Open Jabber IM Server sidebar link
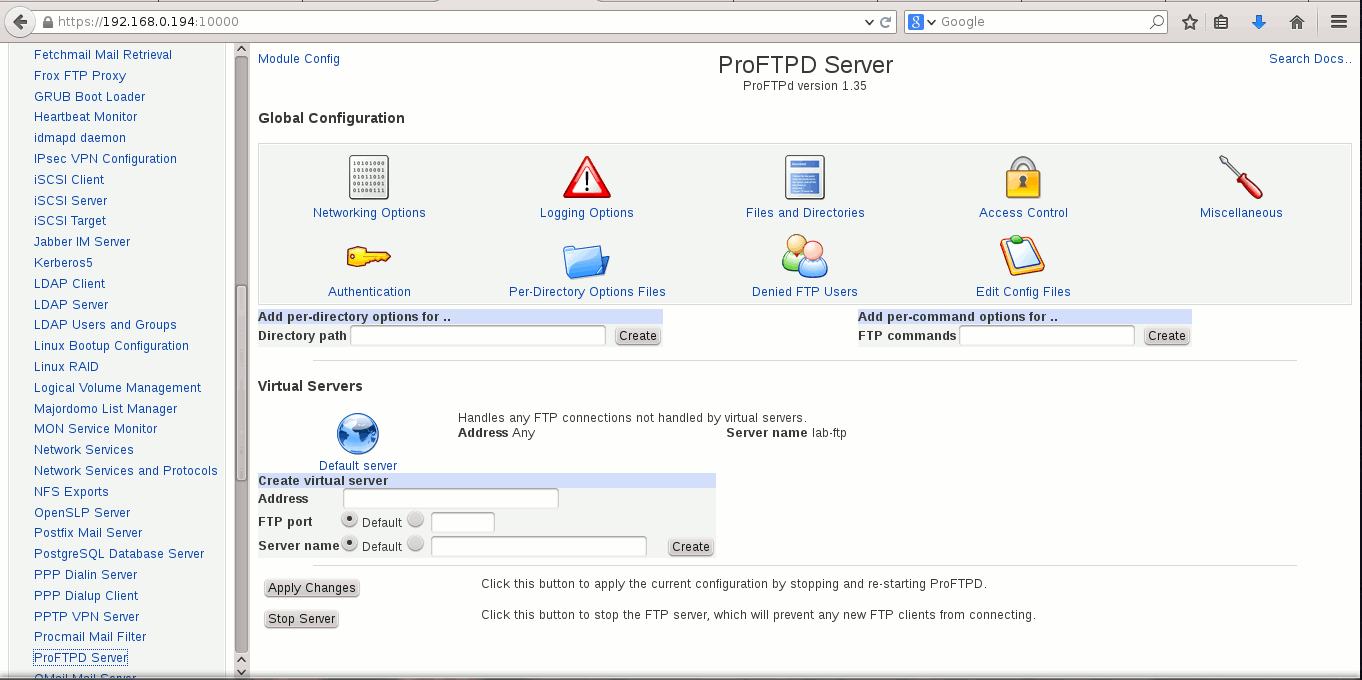 (82, 242)
